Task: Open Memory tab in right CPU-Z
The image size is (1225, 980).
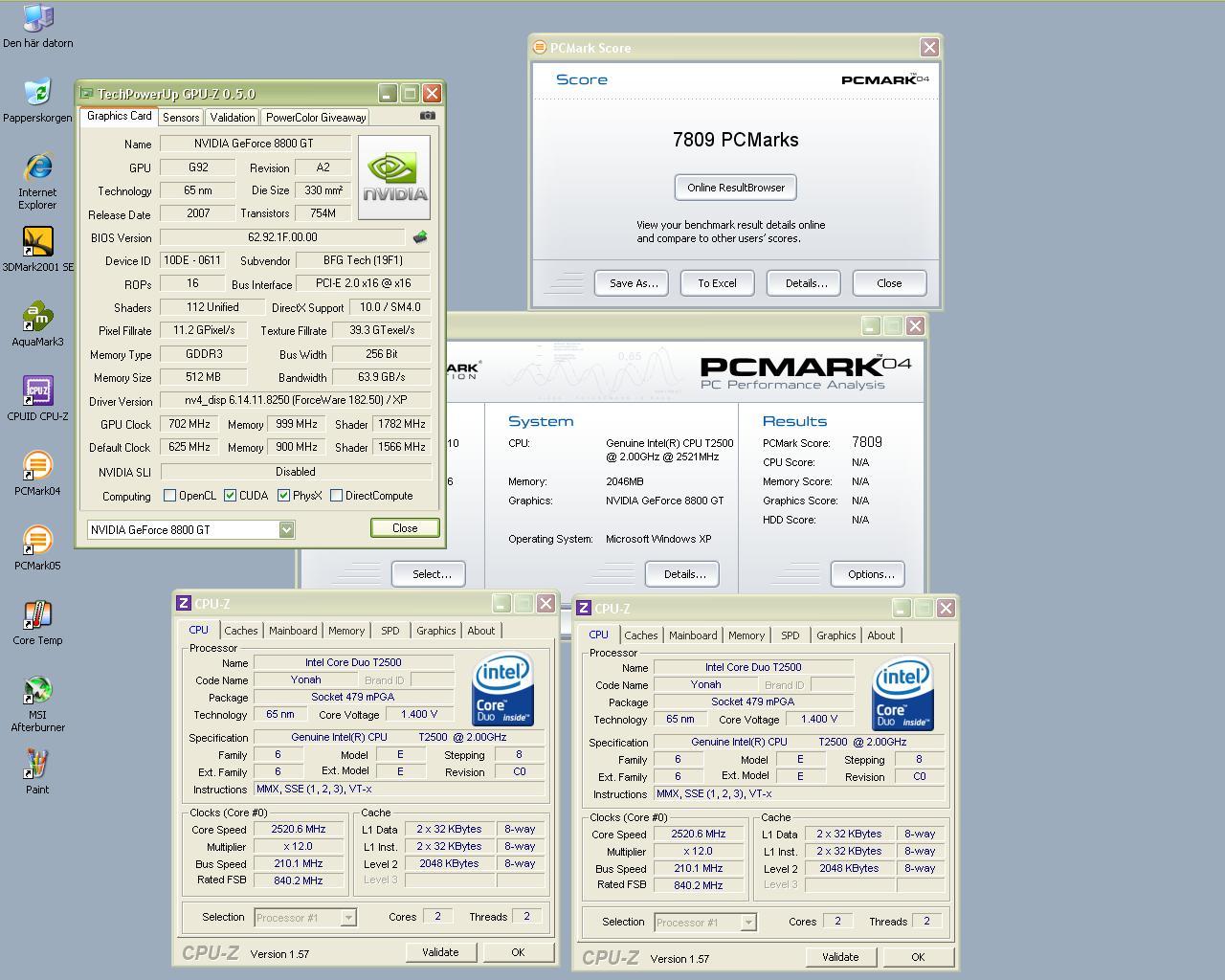Action: click(x=746, y=635)
